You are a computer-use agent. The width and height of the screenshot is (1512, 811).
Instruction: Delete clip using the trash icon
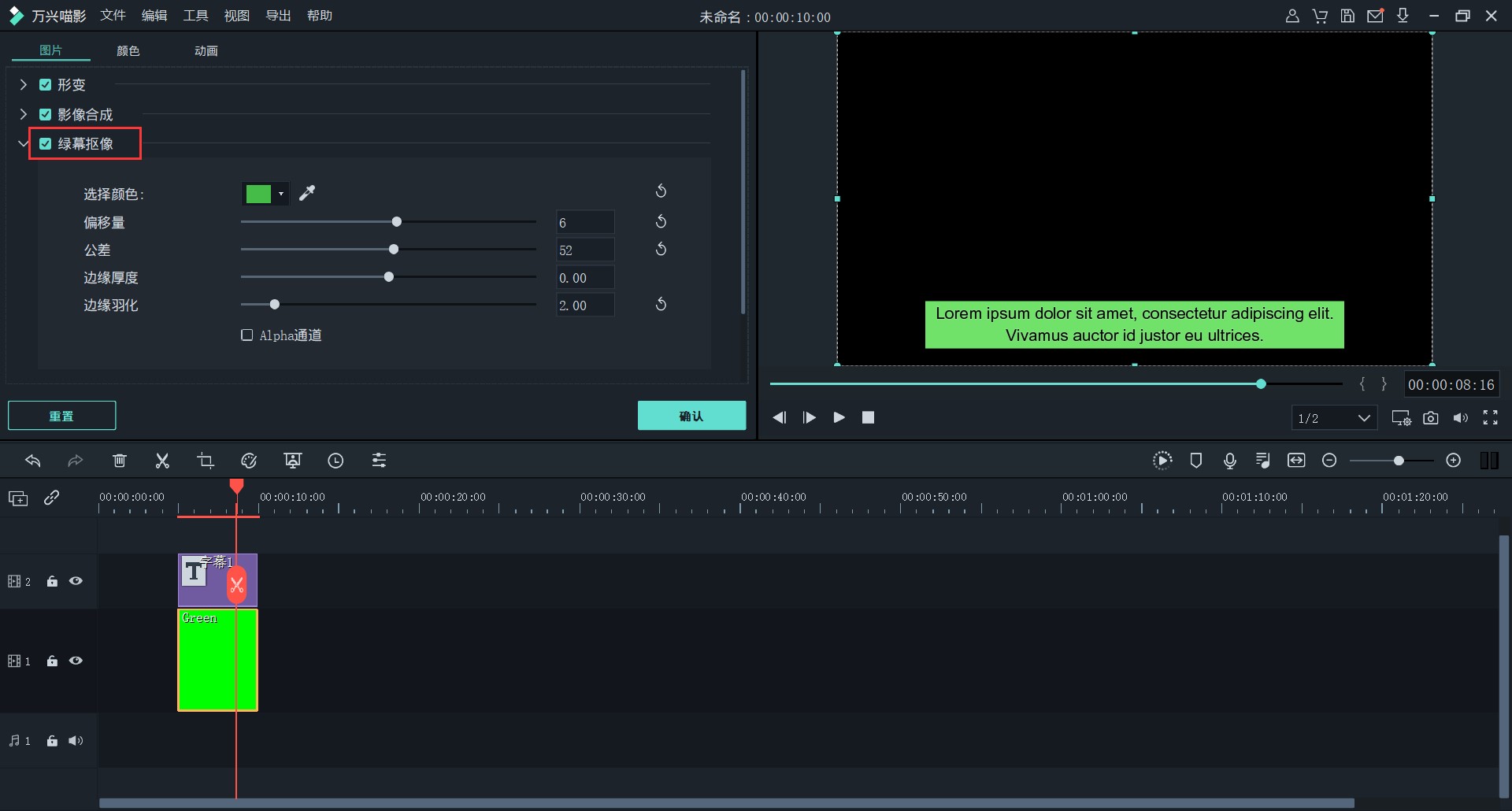pyautogui.click(x=119, y=461)
